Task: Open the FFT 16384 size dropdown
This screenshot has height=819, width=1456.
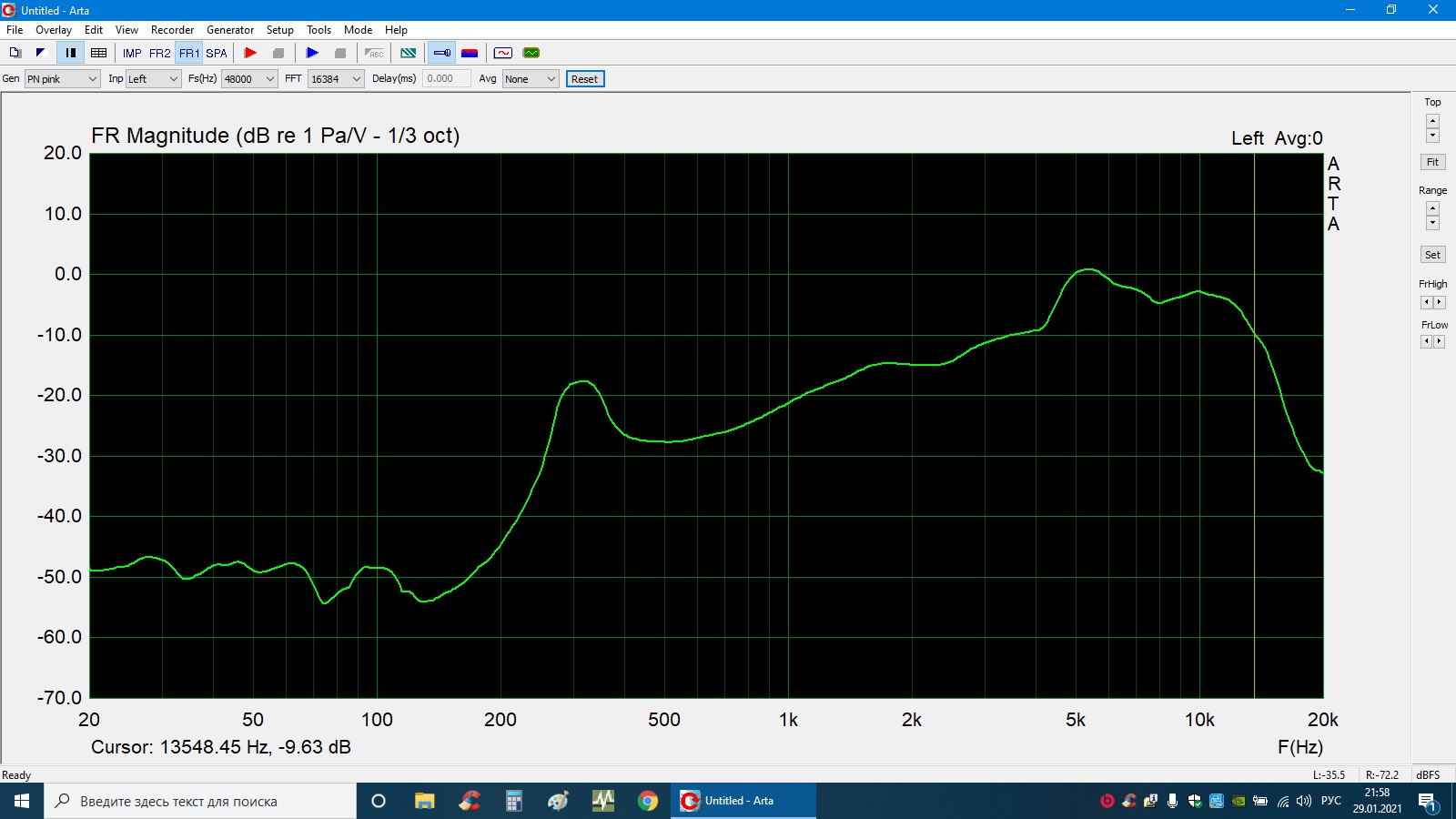Action: [336, 79]
